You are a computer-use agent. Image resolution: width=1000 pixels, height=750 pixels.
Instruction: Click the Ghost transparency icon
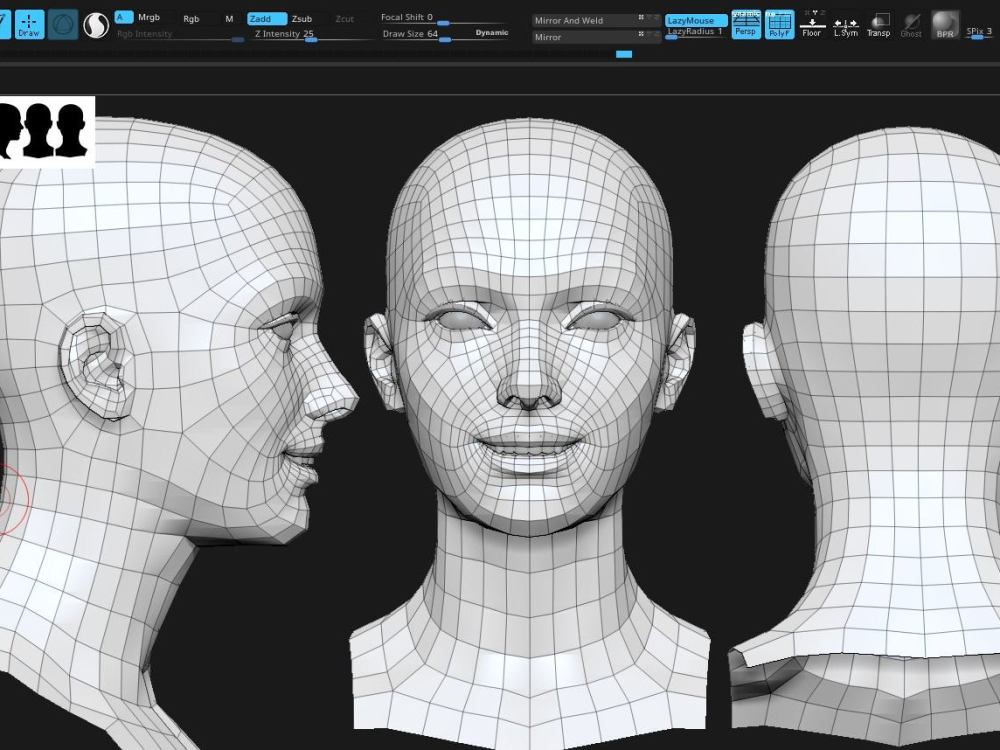tap(911, 24)
